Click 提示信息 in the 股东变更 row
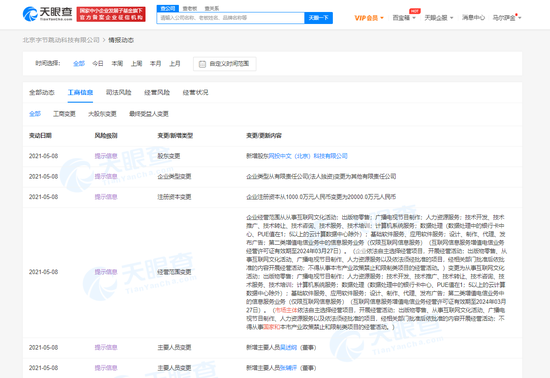 pos(106,156)
